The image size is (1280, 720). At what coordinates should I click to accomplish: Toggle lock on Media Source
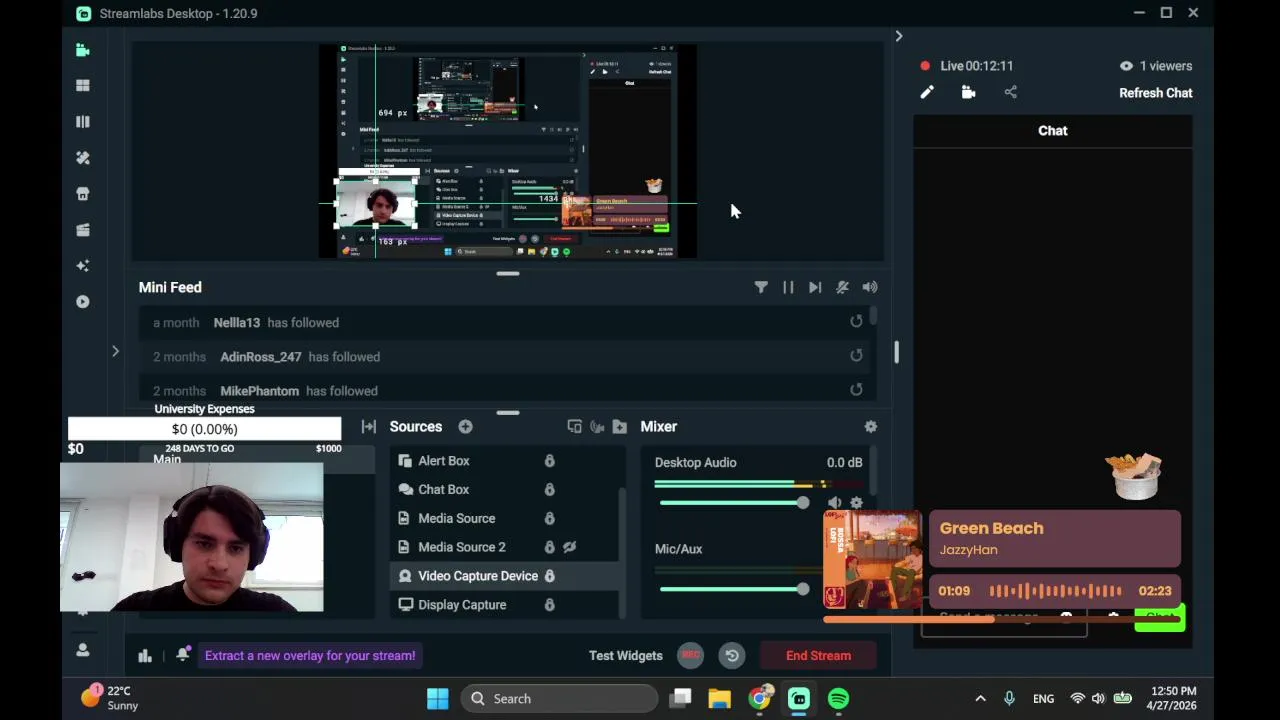coord(549,518)
